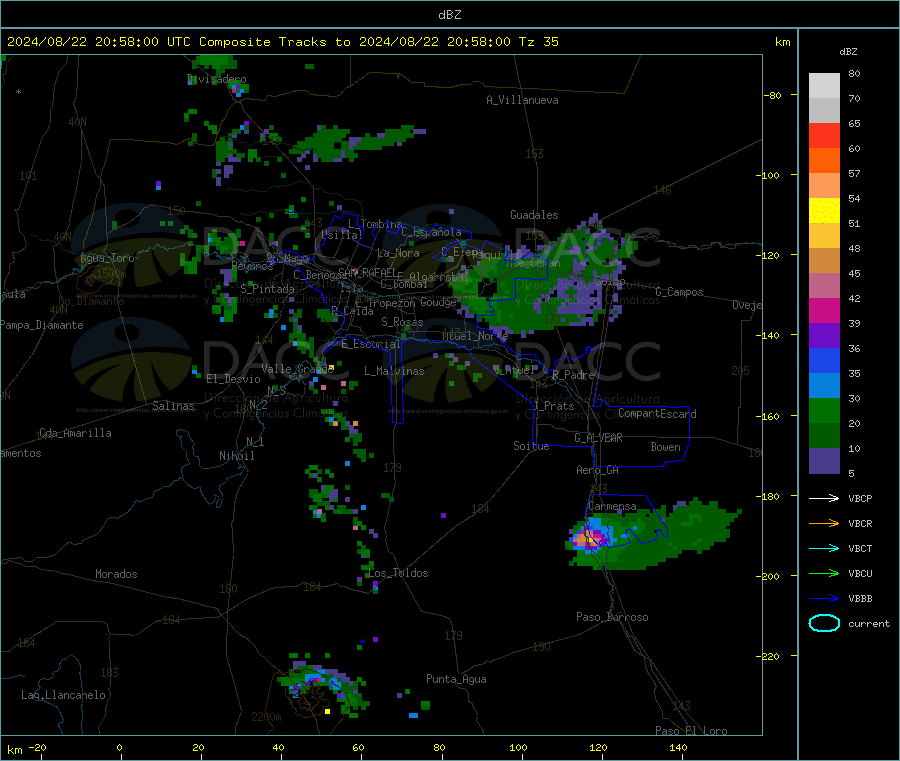Click the '100' tick on bottom km axis
900x761 pixels.
click(x=518, y=747)
